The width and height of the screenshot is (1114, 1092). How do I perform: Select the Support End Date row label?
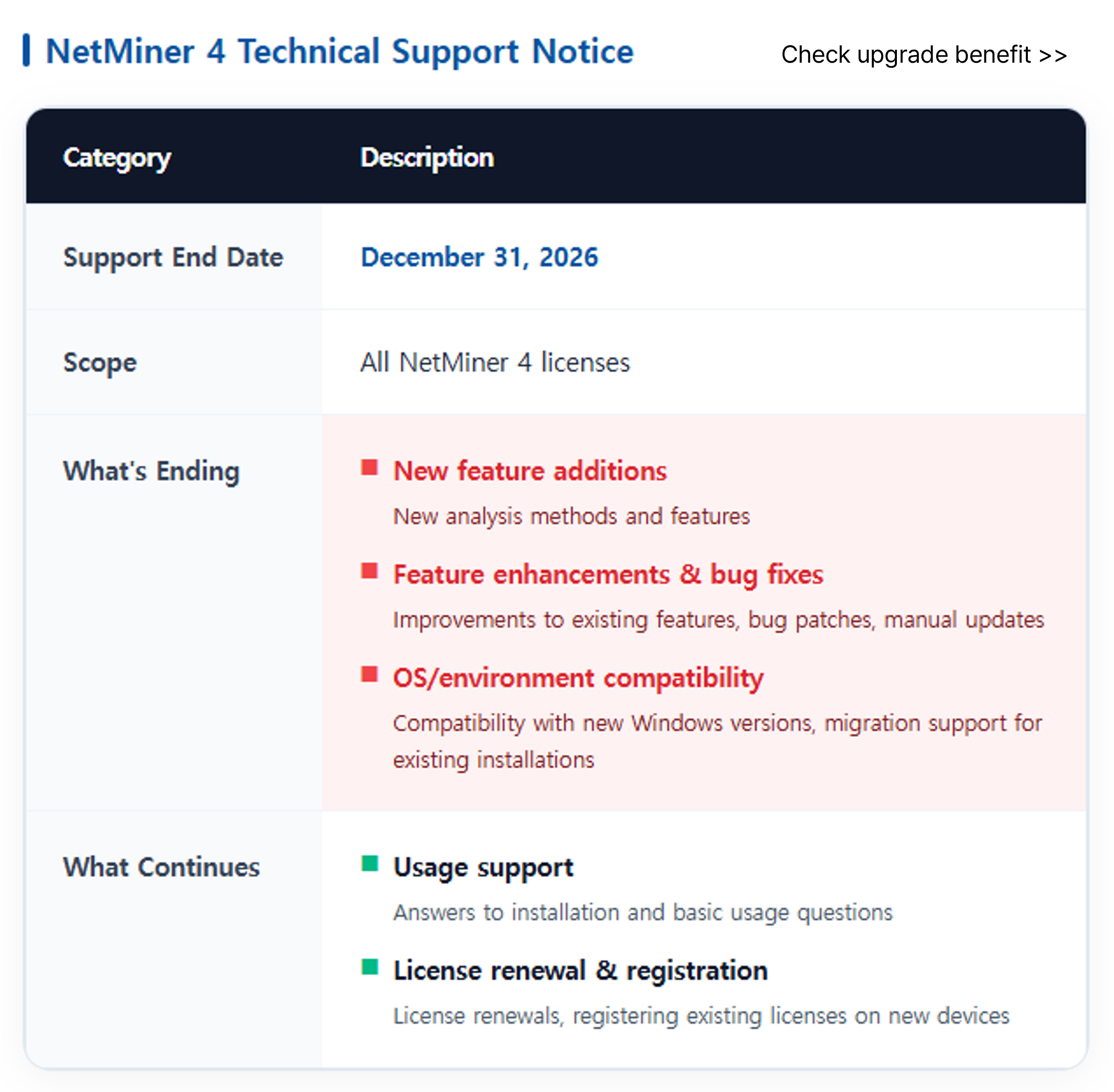tap(173, 257)
